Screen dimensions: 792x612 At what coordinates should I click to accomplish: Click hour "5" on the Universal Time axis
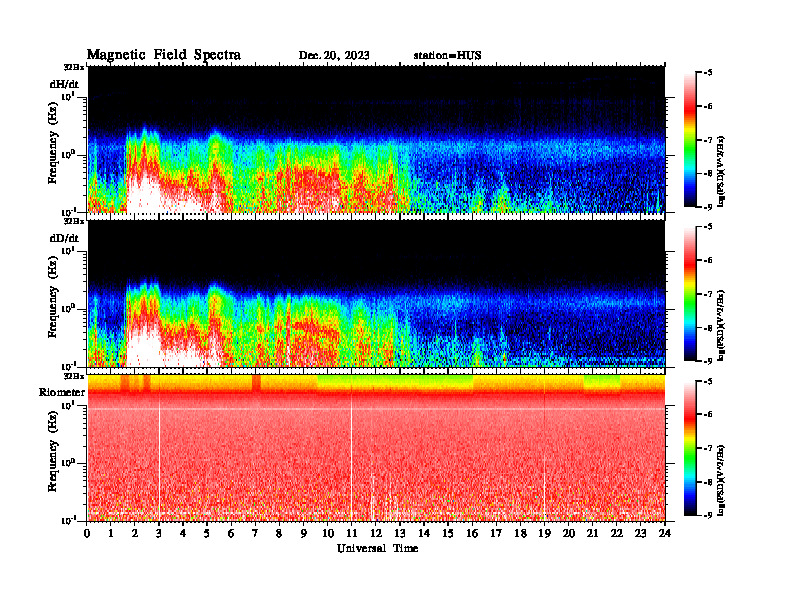point(207,533)
